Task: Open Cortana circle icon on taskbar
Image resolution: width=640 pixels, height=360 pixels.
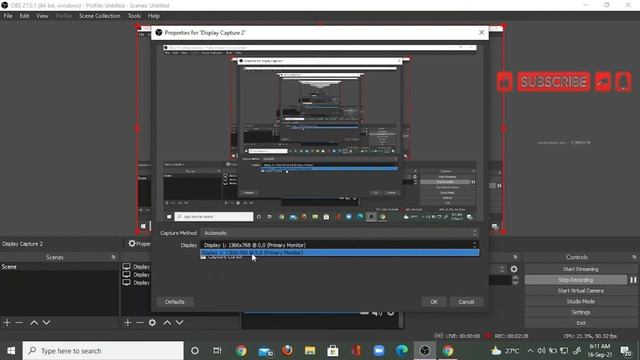Action: click(x=195, y=351)
